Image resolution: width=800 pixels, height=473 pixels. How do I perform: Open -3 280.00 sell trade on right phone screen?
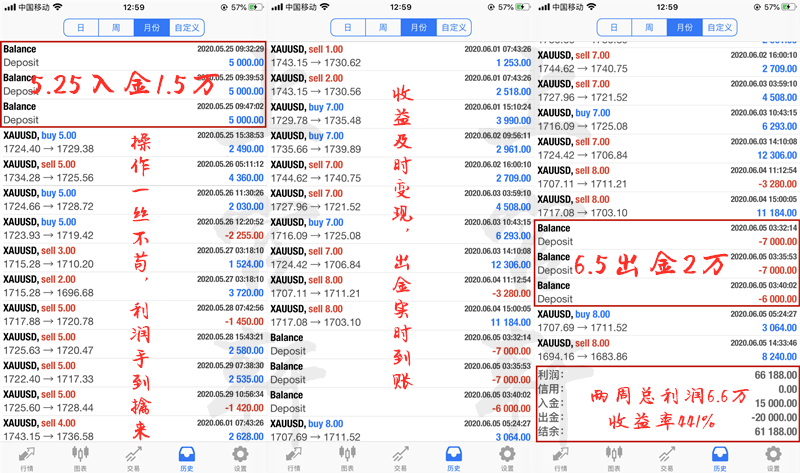(x=667, y=177)
